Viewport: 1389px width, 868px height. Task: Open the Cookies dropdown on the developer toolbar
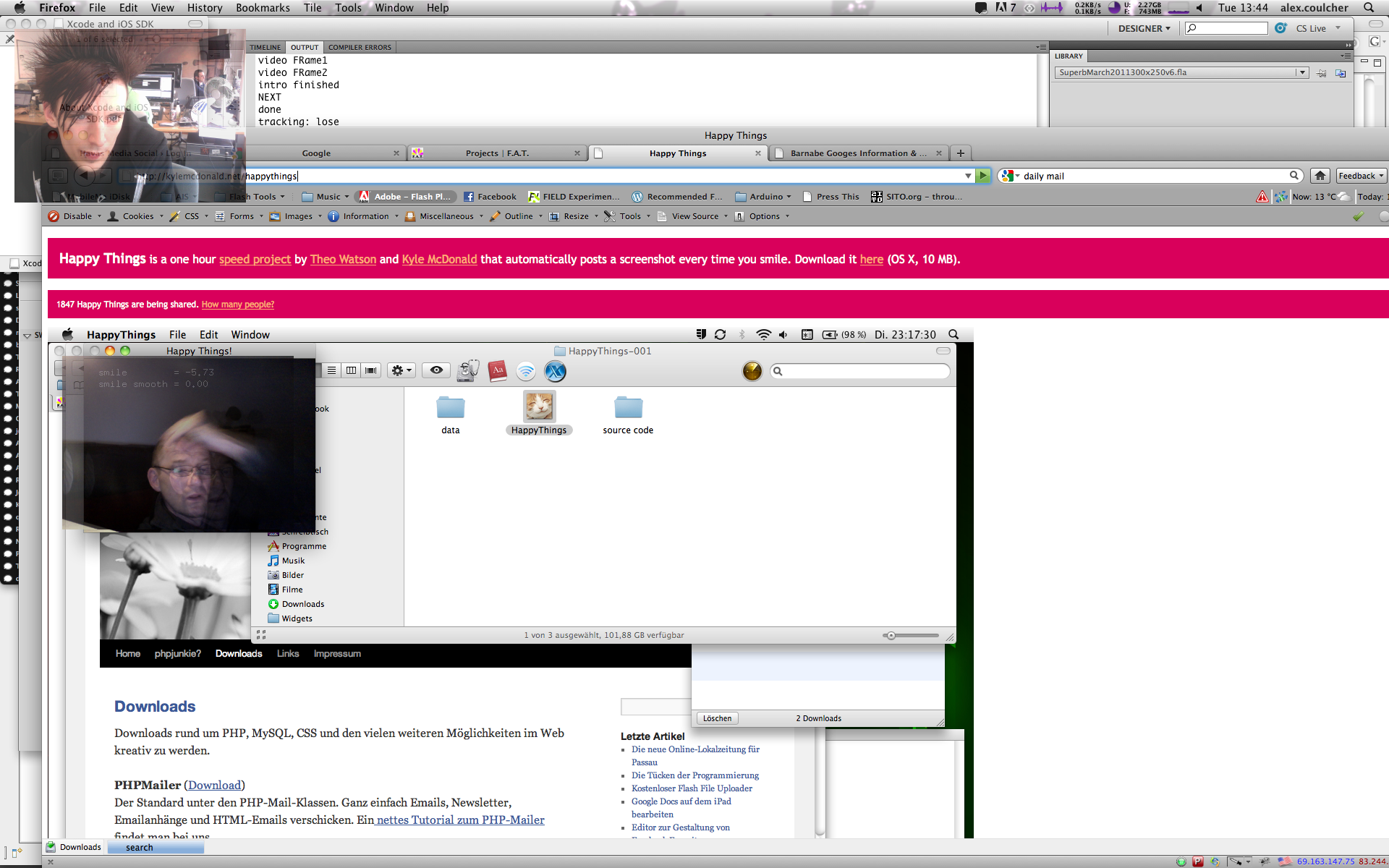click(135, 216)
